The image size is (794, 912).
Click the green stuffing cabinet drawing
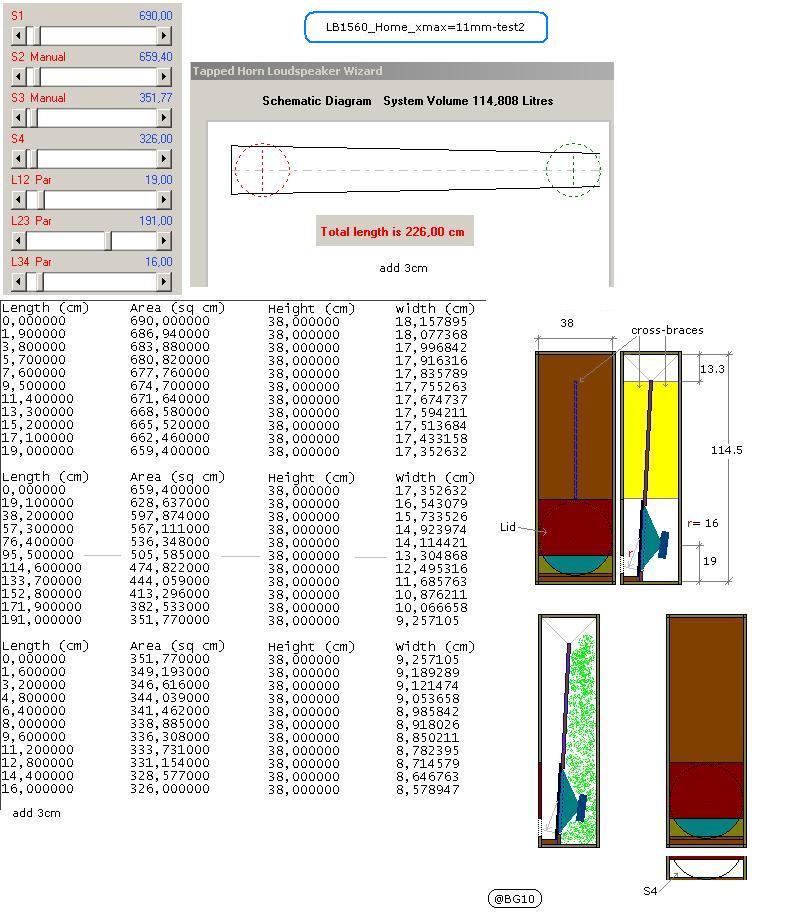pos(569,731)
